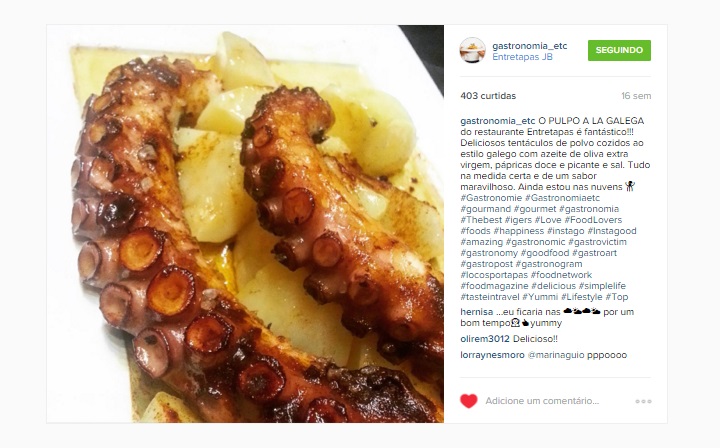View the 403 curtidas likes list
This screenshot has height=448, width=720.
pos(488,95)
